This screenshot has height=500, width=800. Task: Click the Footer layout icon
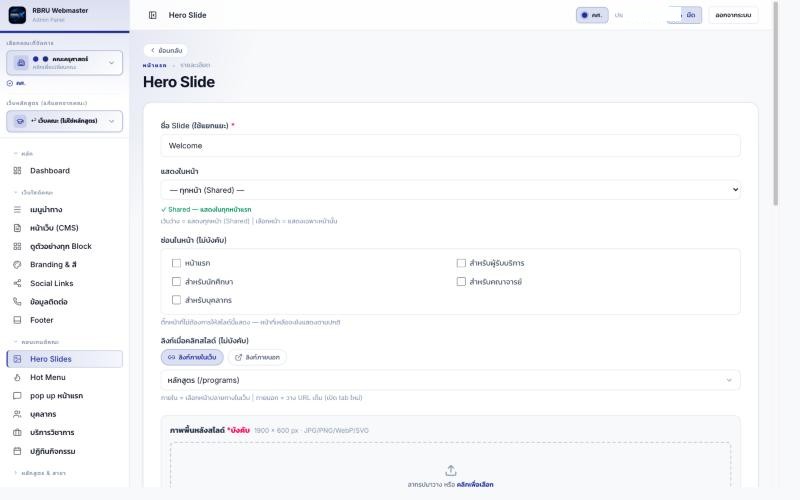(17, 320)
